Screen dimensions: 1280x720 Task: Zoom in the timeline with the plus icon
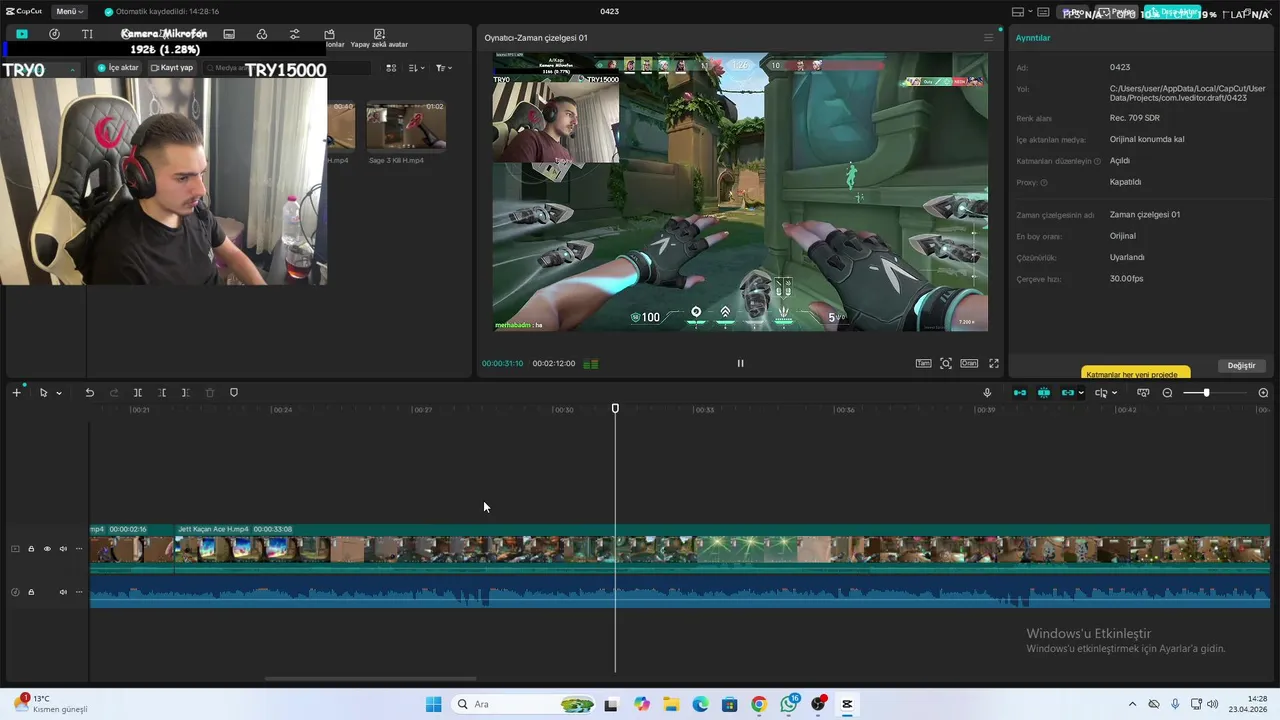pos(1263,393)
